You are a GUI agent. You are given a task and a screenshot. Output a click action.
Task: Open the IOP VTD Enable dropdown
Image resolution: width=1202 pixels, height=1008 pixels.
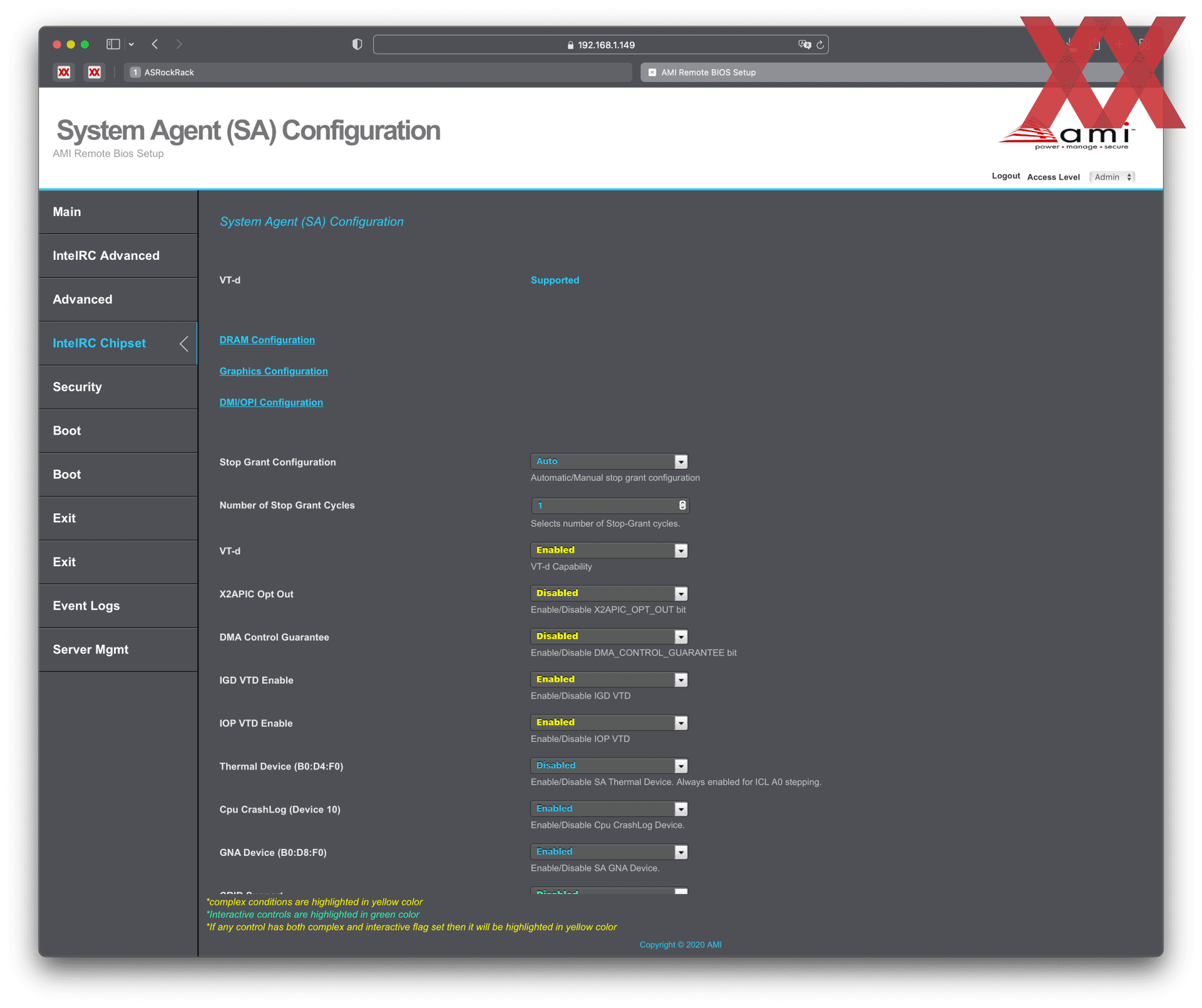tap(609, 723)
